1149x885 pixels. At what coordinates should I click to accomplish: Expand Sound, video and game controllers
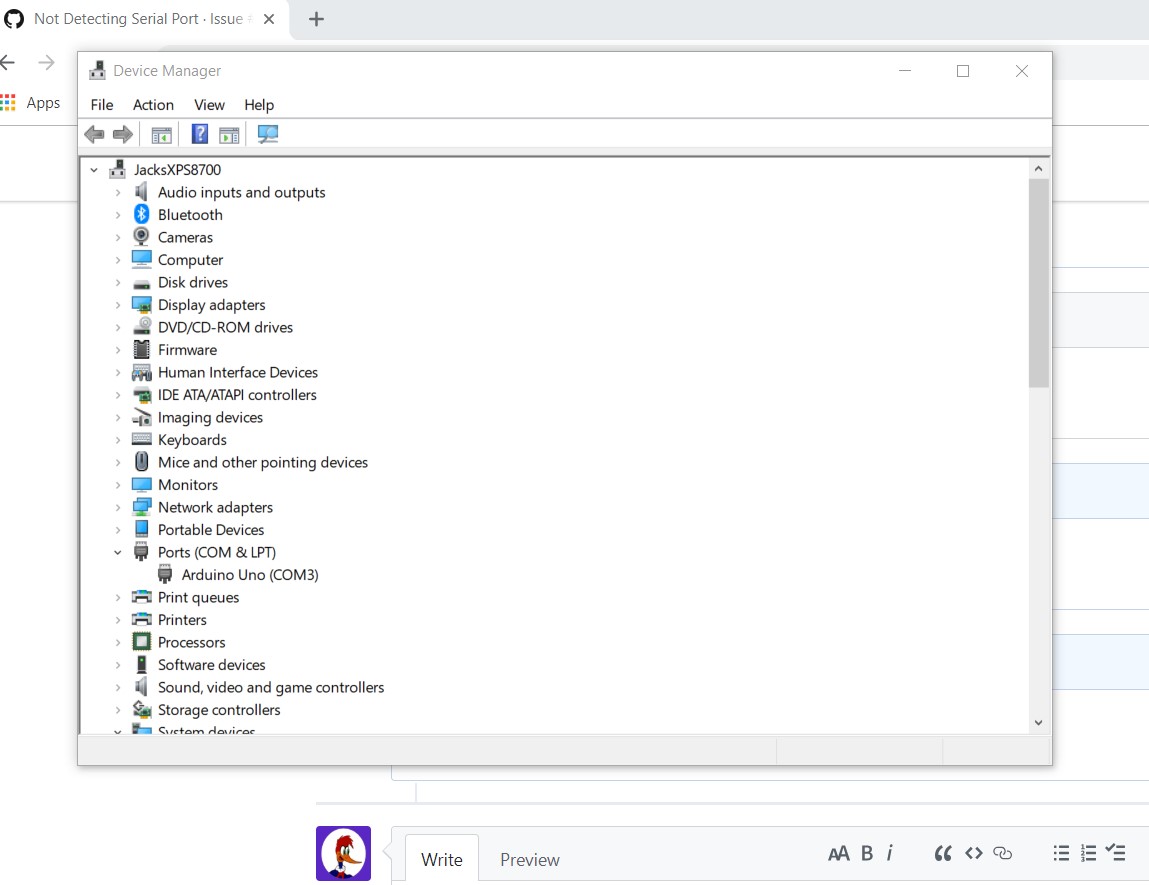pos(118,688)
